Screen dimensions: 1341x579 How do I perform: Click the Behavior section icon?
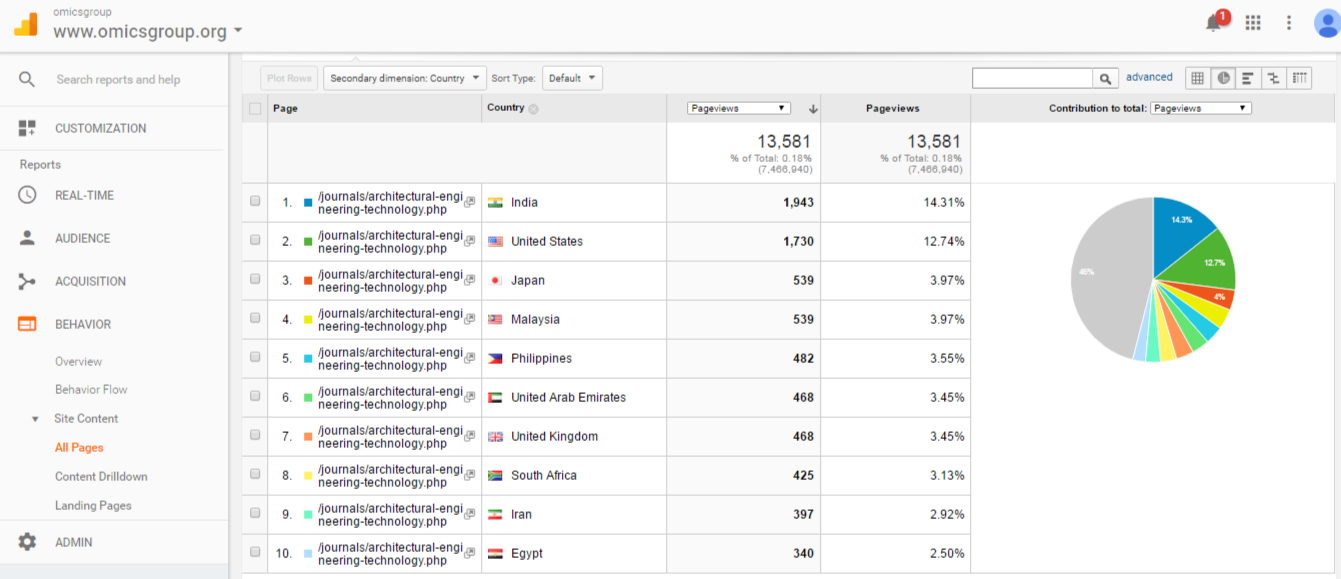[27, 324]
